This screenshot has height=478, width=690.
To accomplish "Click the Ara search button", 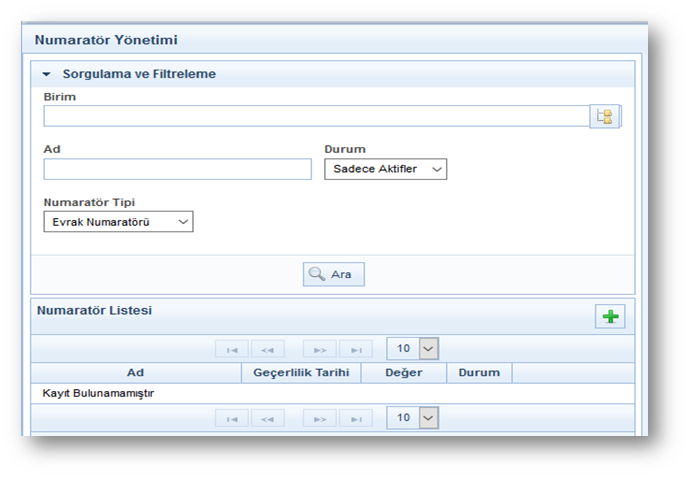I will tap(334, 274).
